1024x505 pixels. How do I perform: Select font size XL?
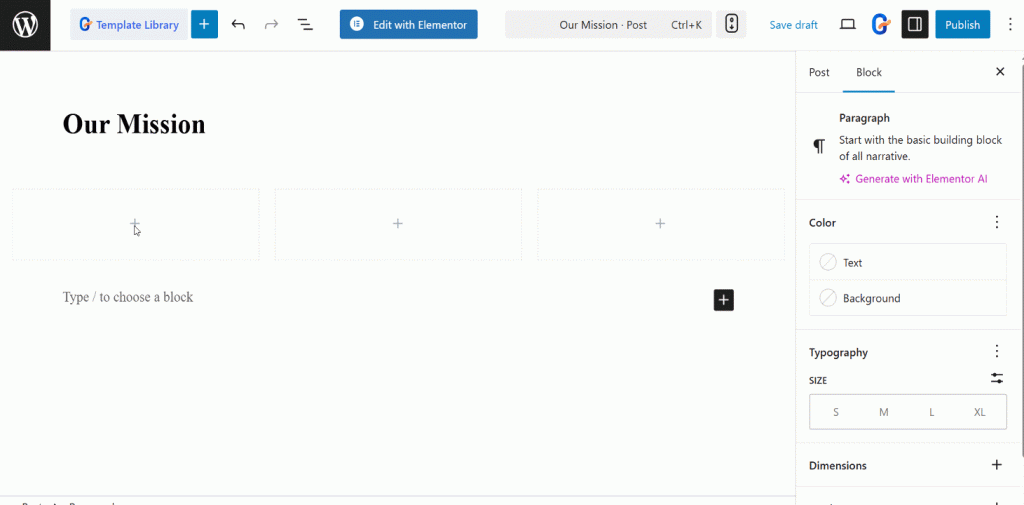click(x=980, y=412)
